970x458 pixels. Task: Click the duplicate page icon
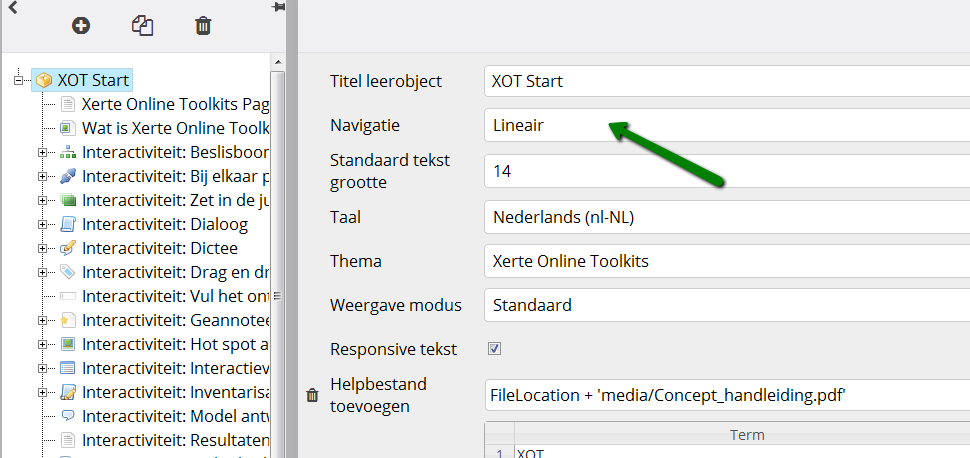point(142,25)
